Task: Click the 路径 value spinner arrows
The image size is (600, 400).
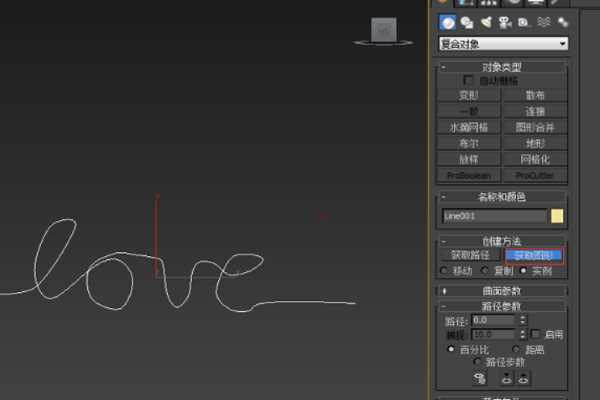Action: [x=523, y=320]
